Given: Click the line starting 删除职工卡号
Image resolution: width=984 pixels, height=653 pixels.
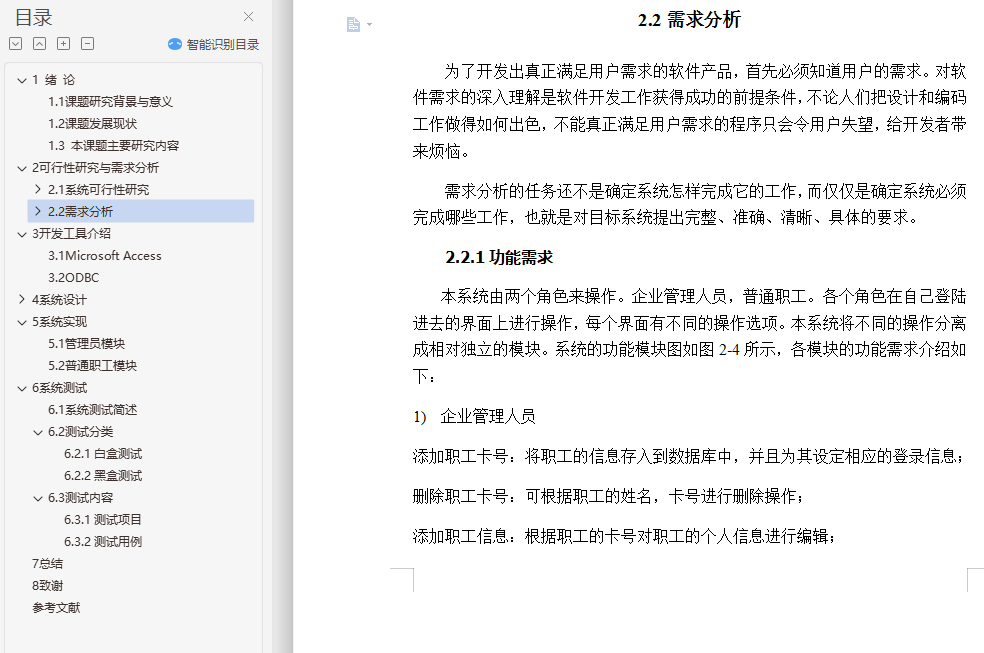Looking at the screenshot, I should tap(607, 496).
